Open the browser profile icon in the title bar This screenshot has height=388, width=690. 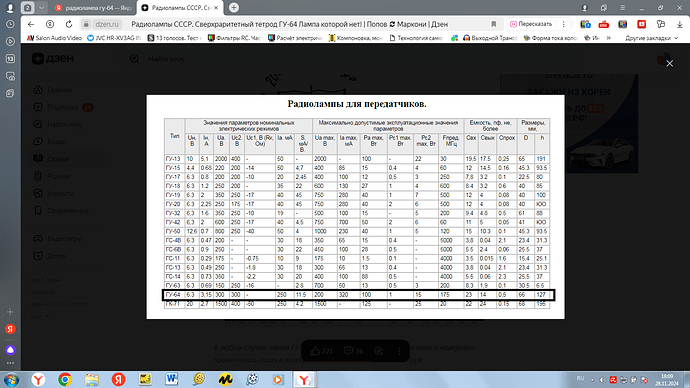584,8
